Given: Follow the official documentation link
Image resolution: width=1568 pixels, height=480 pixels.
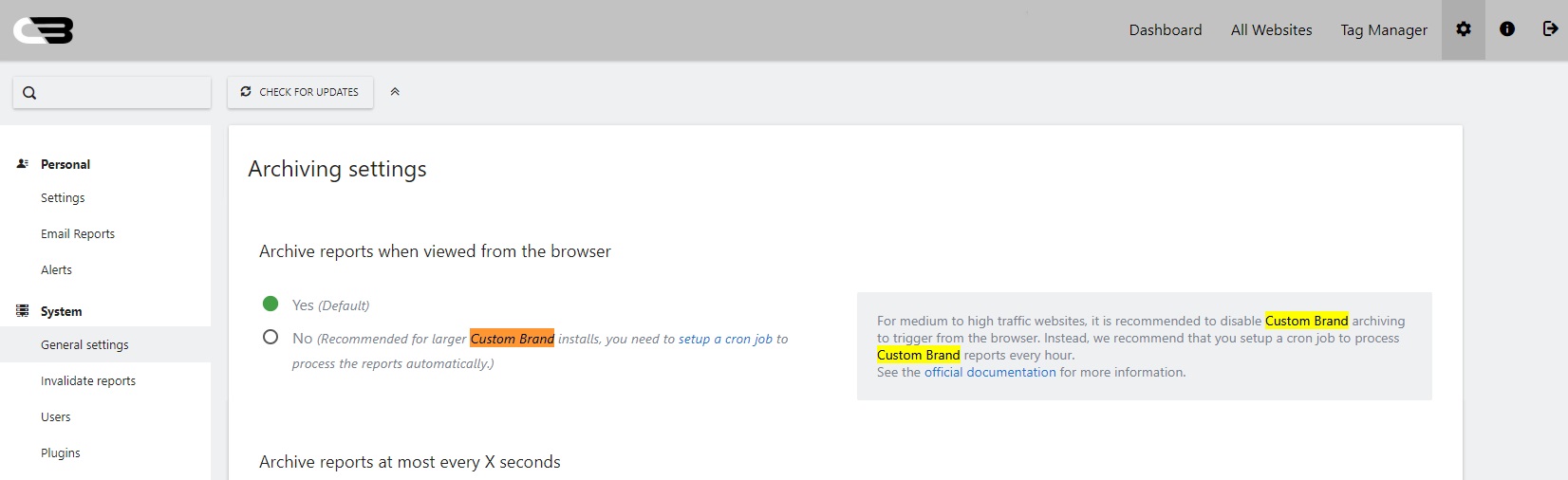Looking at the screenshot, I should coord(990,372).
